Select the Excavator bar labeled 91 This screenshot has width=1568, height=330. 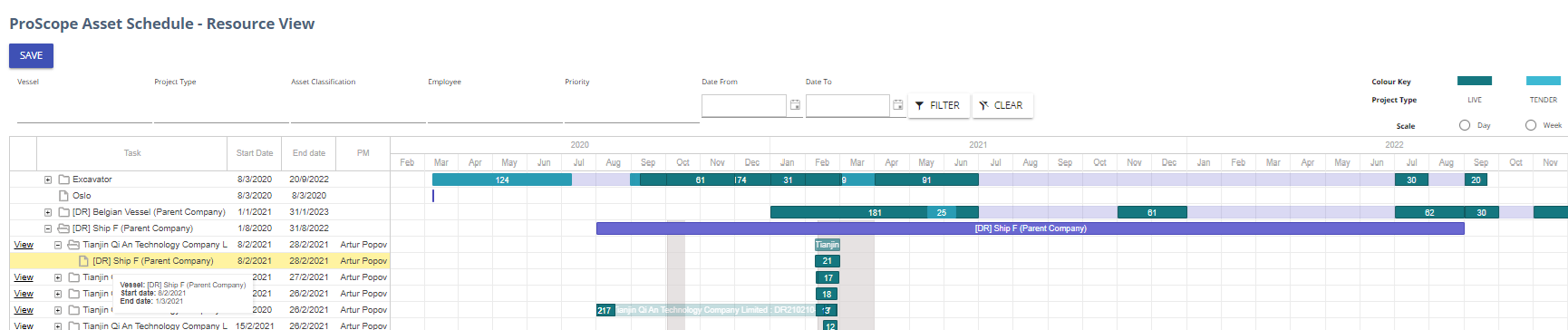click(x=926, y=180)
